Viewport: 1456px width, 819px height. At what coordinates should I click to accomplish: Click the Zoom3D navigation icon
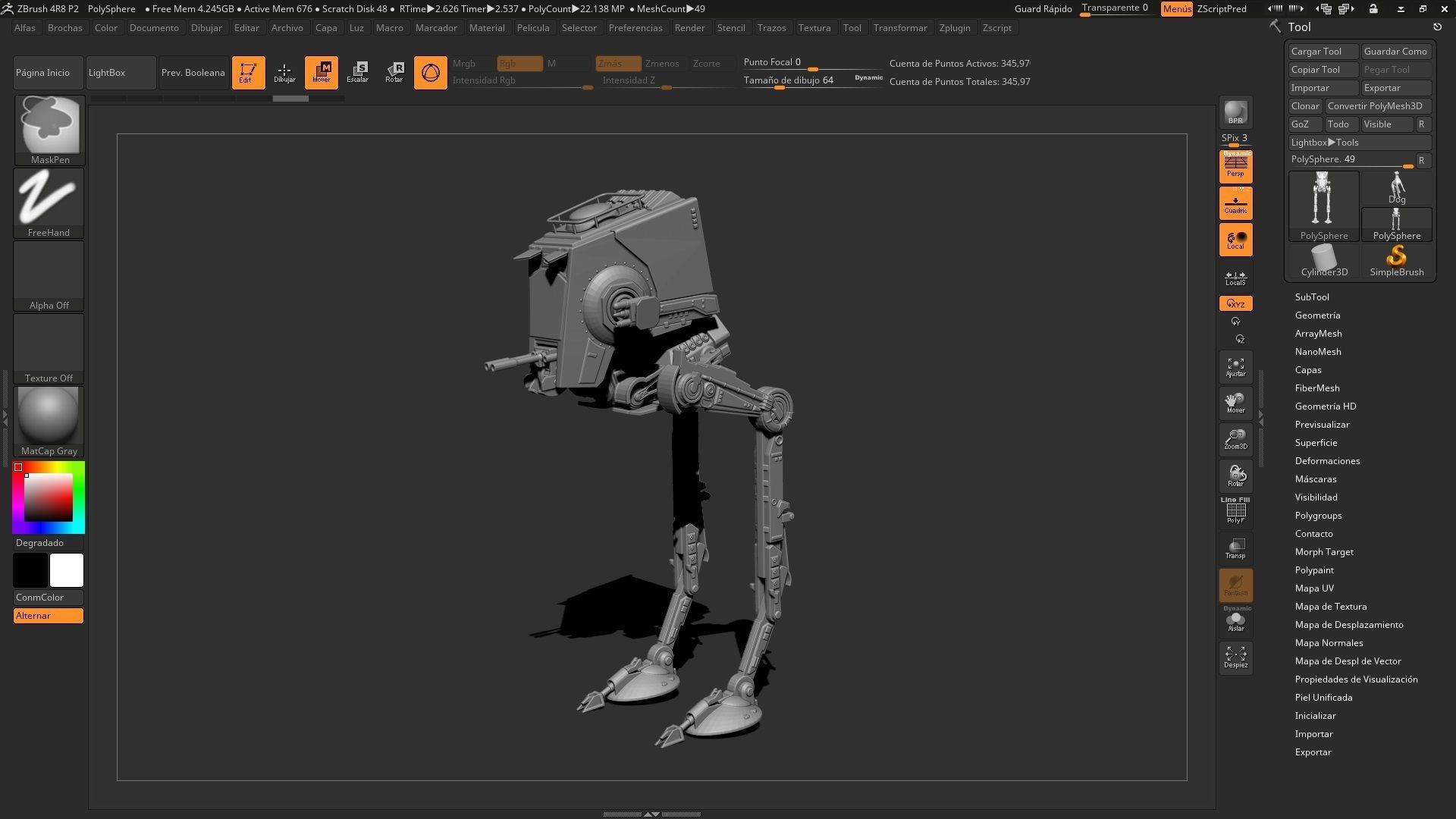pyautogui.click(x=1235, y=440)
